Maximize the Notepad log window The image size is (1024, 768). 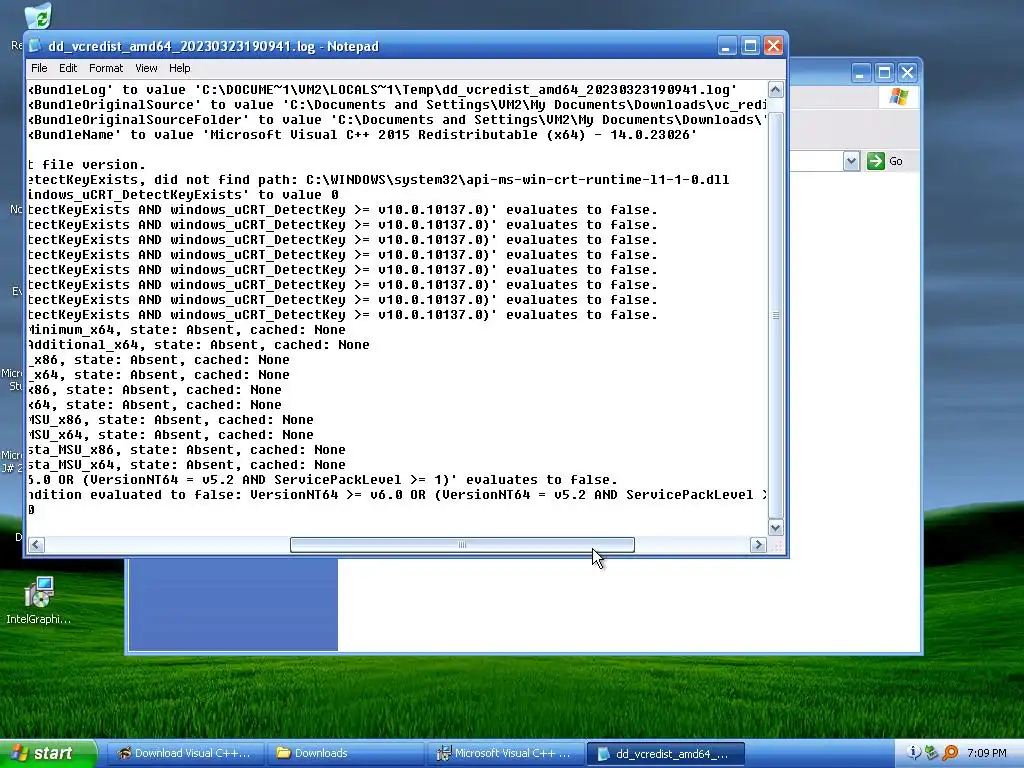[x=750, y=46]
